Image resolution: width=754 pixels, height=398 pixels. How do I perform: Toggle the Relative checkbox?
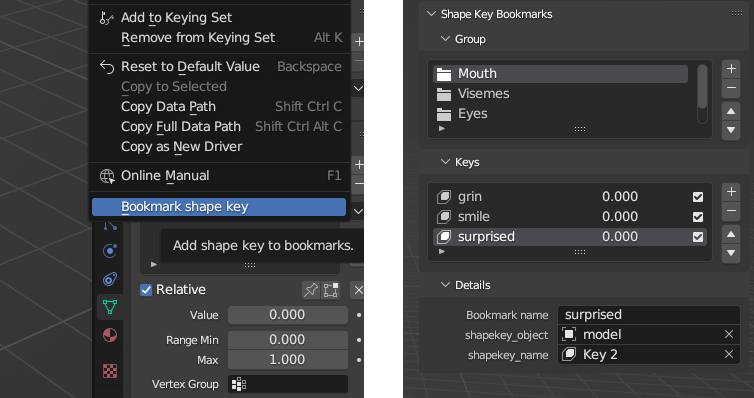146,290
